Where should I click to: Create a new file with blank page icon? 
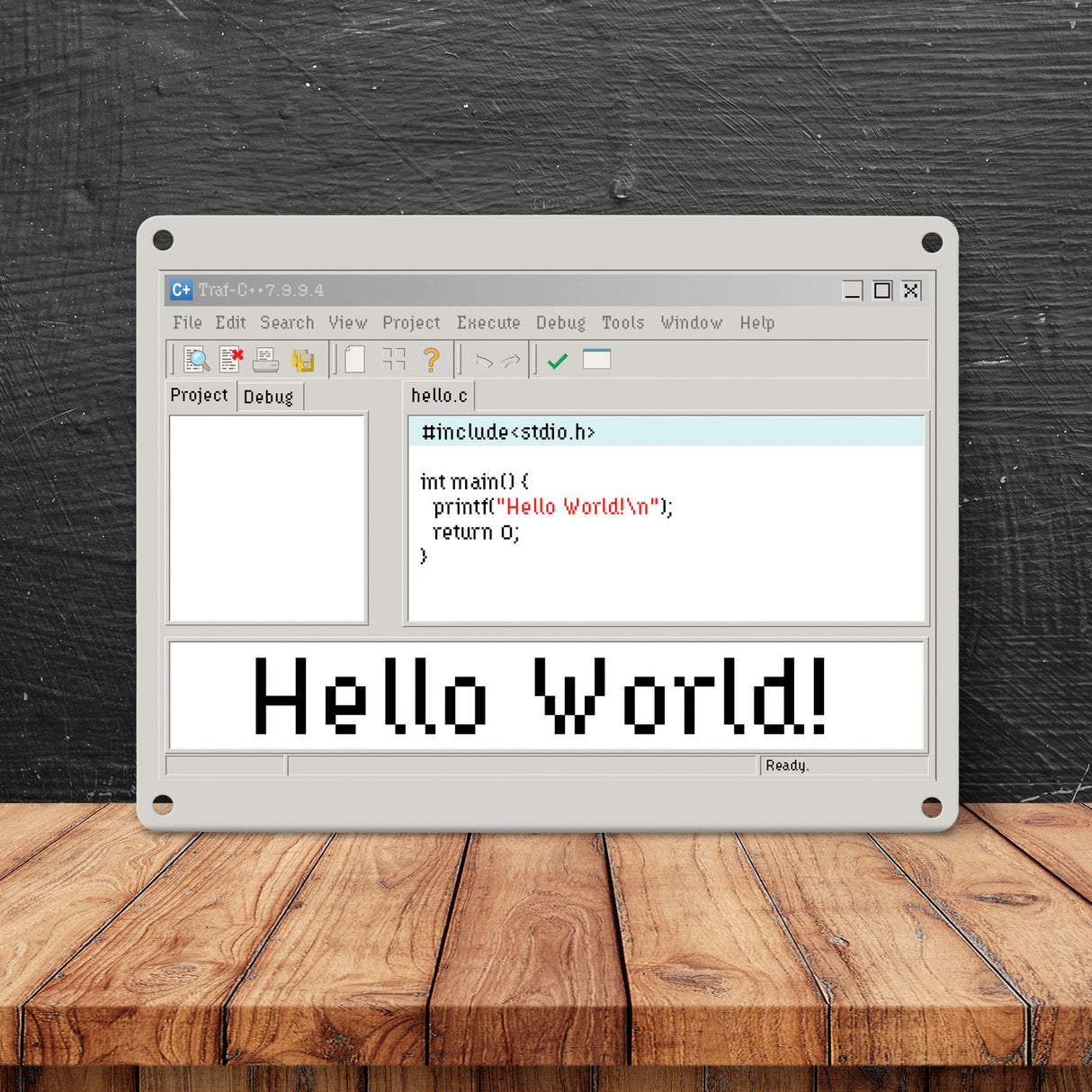(x=355, y=360)
